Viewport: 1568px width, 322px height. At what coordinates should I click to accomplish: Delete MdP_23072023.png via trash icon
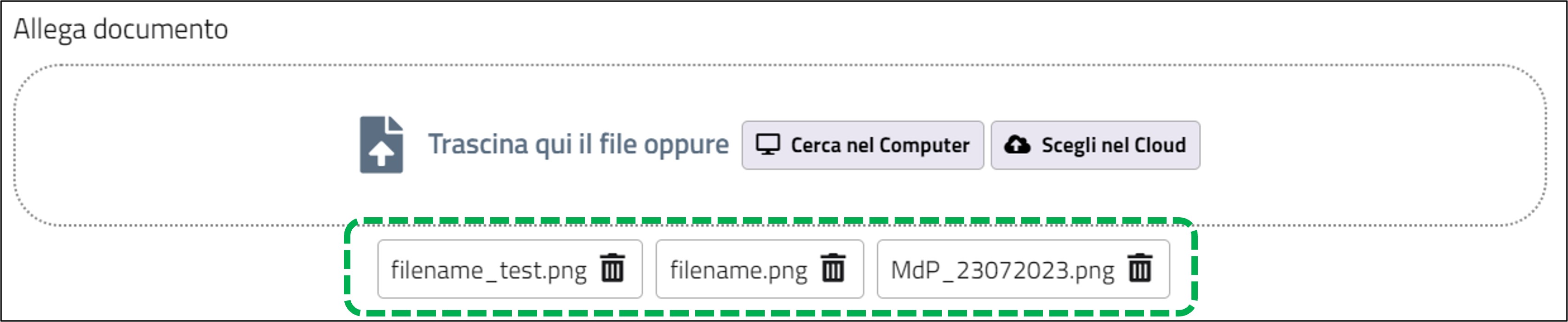point(1139,268)
